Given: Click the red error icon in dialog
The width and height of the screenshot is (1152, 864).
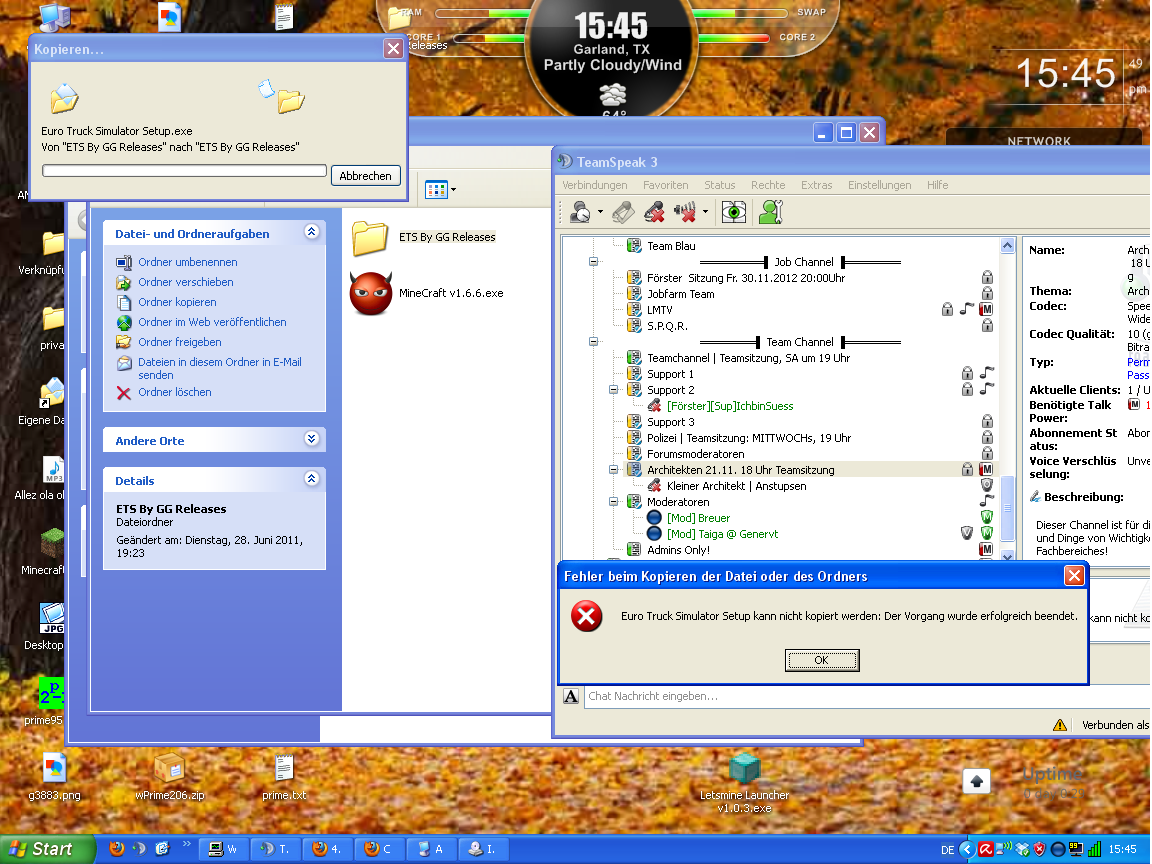Looking at the screenshot, I should [x=586, y=617].
